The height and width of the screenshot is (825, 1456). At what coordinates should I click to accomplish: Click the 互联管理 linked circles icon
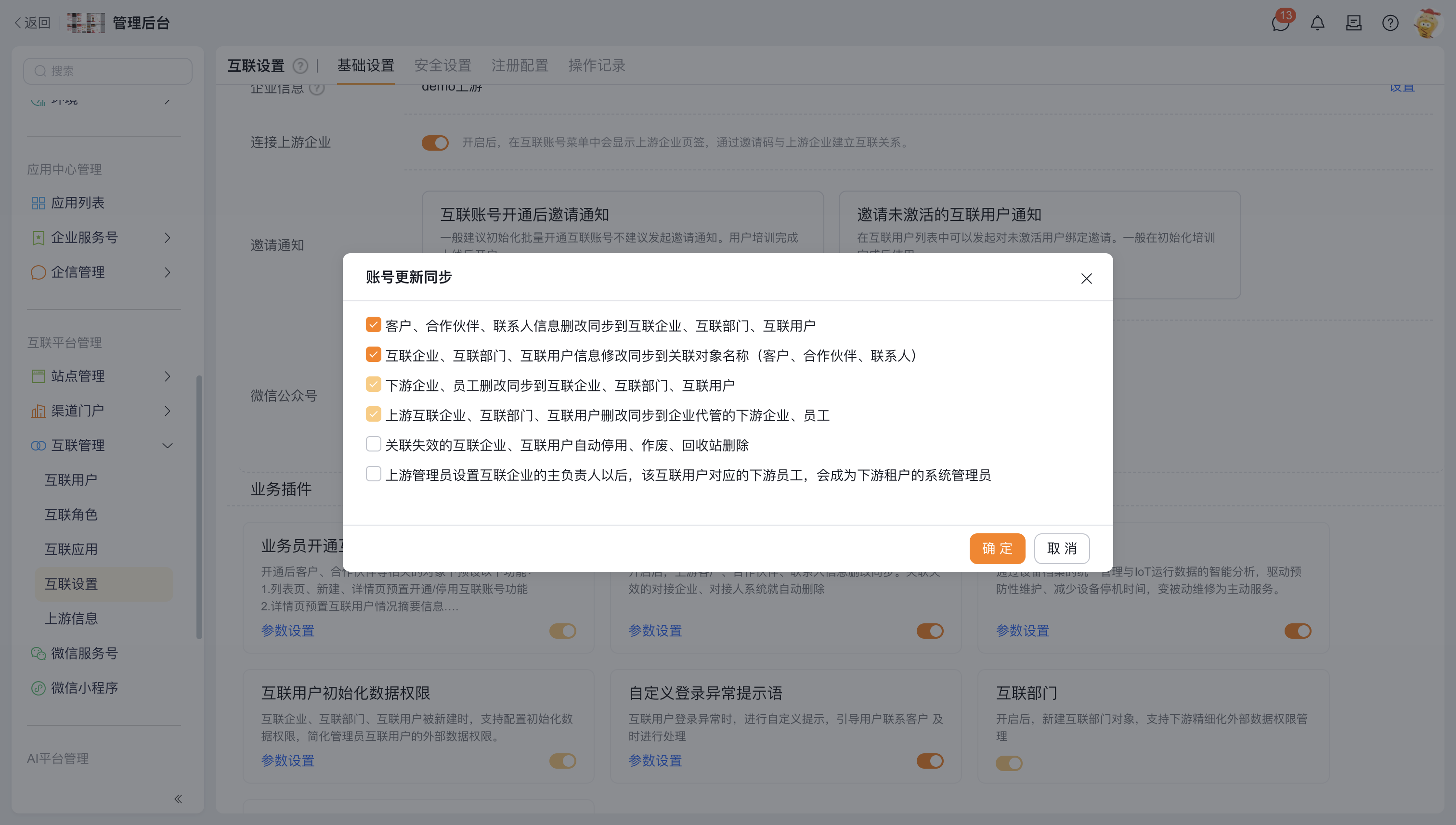click(38, 445)
